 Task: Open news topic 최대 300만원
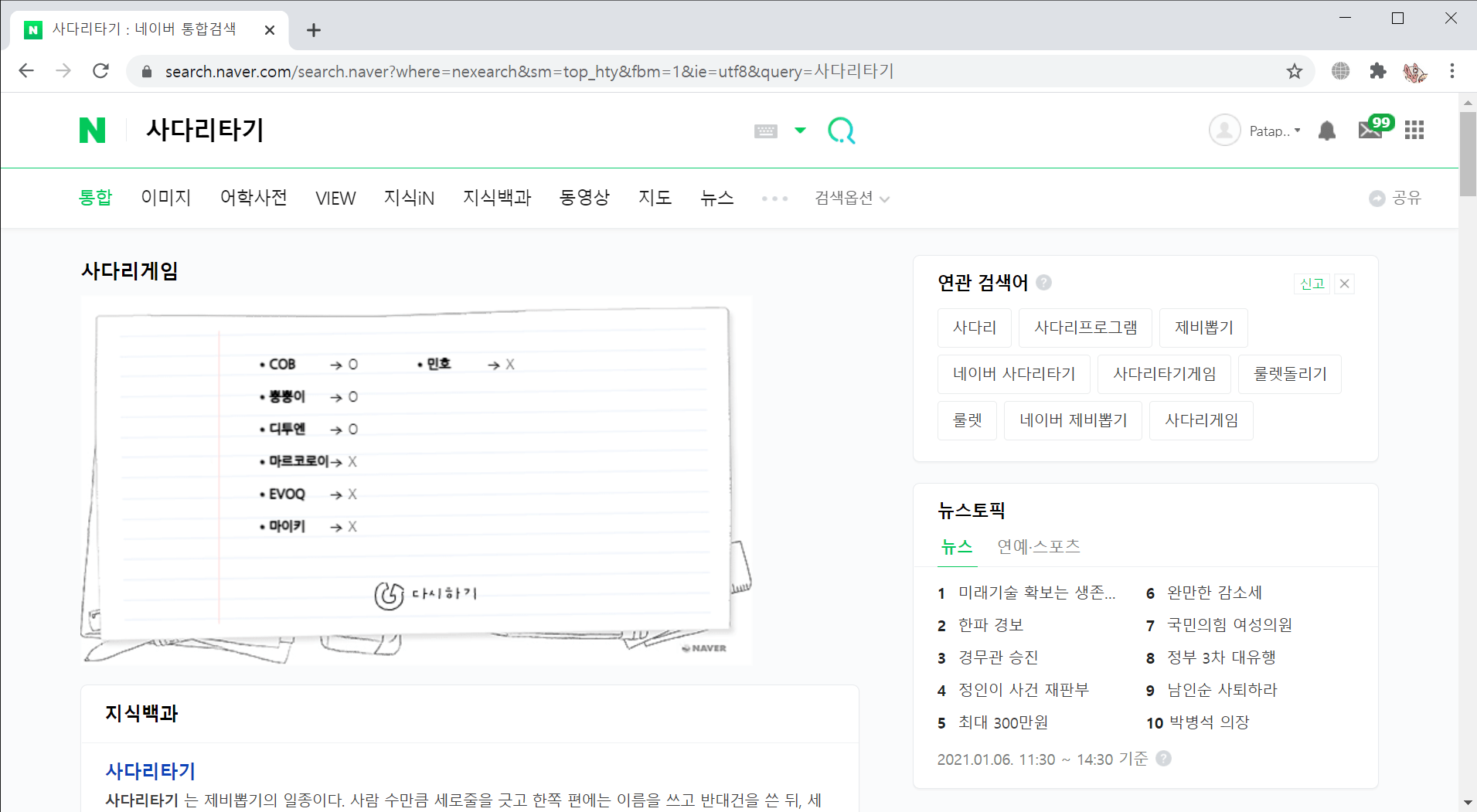click(x=1003, y=722)
